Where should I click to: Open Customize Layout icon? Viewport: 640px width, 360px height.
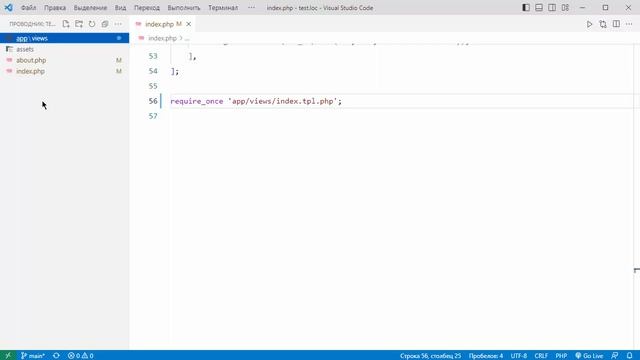point(565,8)
